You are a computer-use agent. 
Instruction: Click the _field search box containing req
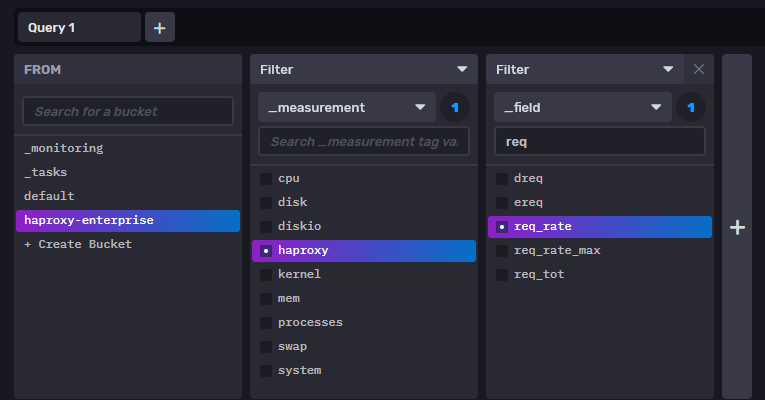pos(600,141)
